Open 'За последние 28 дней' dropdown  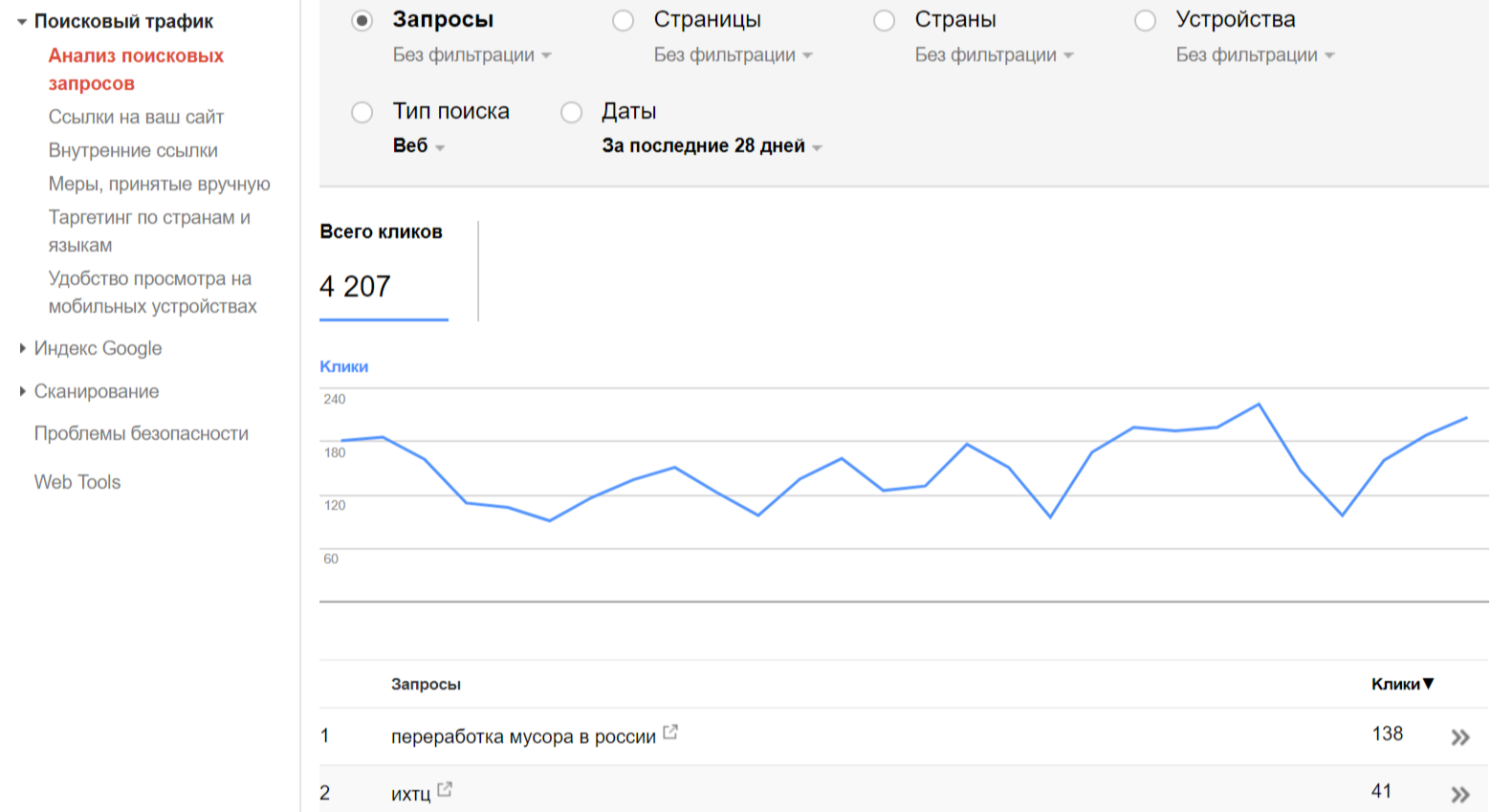[x=712, y=146]
